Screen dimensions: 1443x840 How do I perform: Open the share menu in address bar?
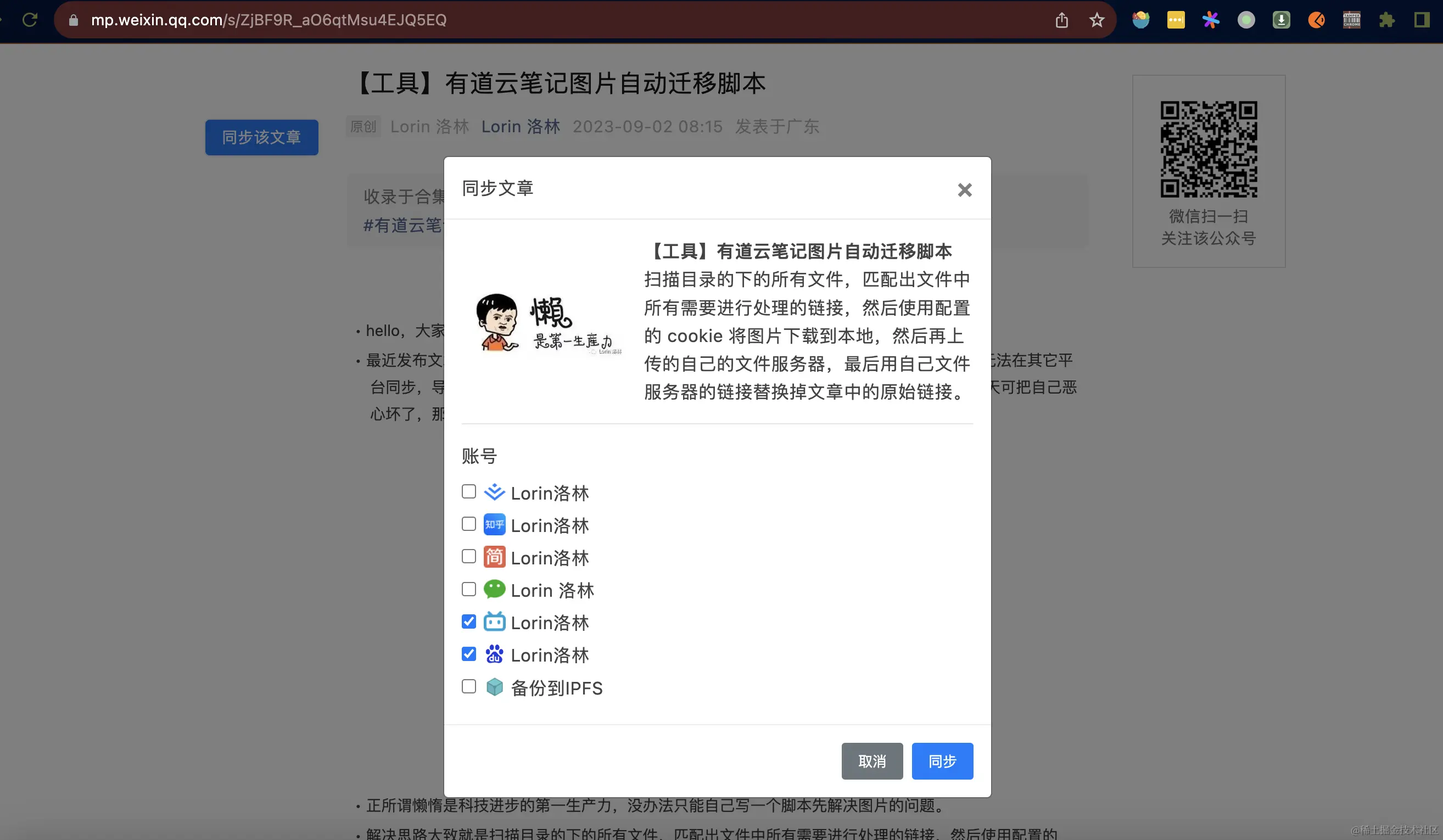pyautogui.click(x=1062, y=20)
